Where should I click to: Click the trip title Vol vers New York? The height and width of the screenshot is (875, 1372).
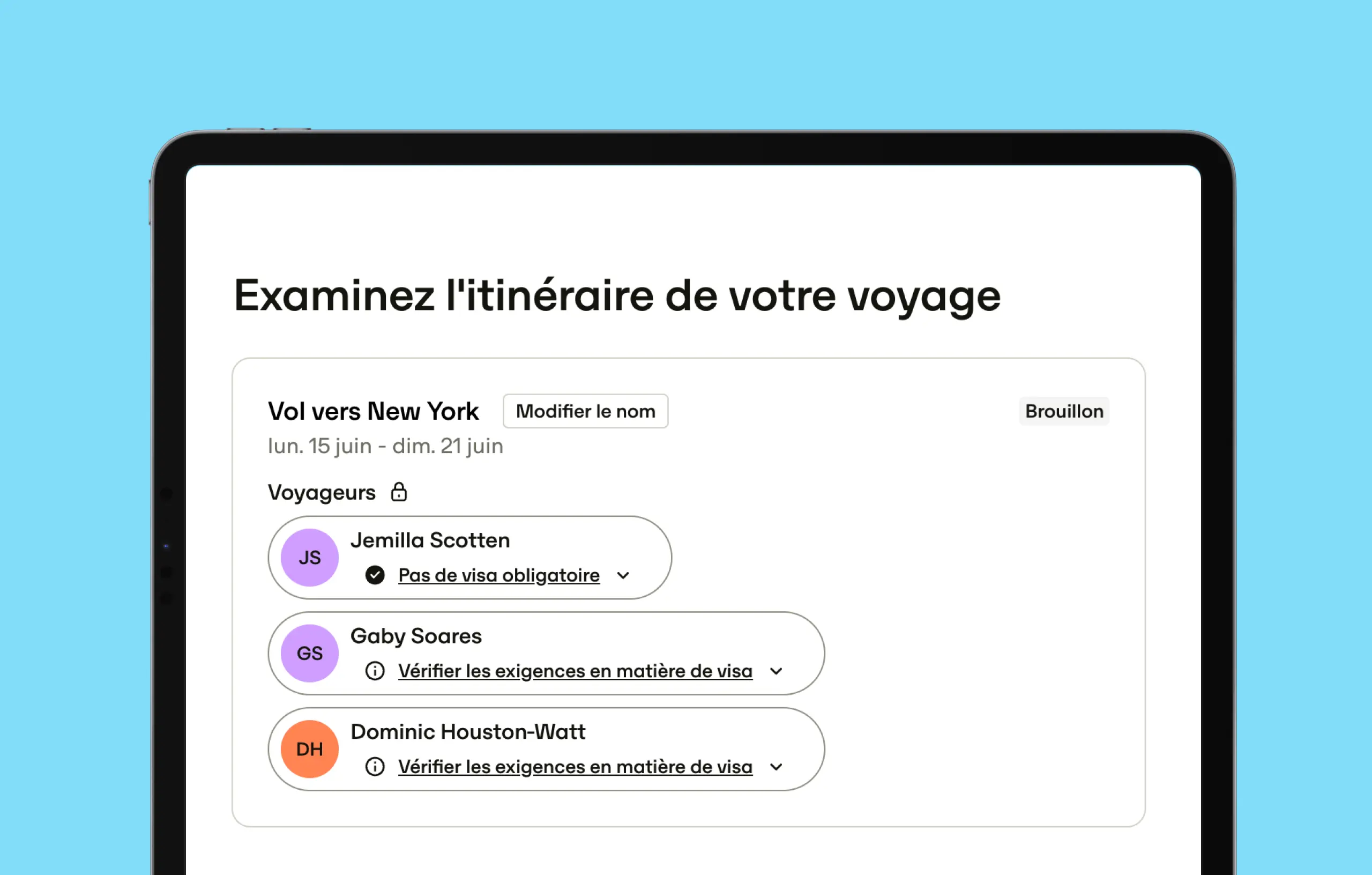tap(373, 411)
